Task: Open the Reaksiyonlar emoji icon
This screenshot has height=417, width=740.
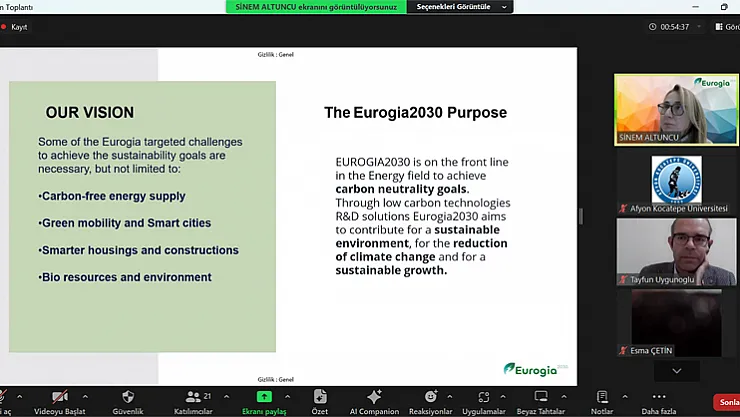Action: (430, 397)
